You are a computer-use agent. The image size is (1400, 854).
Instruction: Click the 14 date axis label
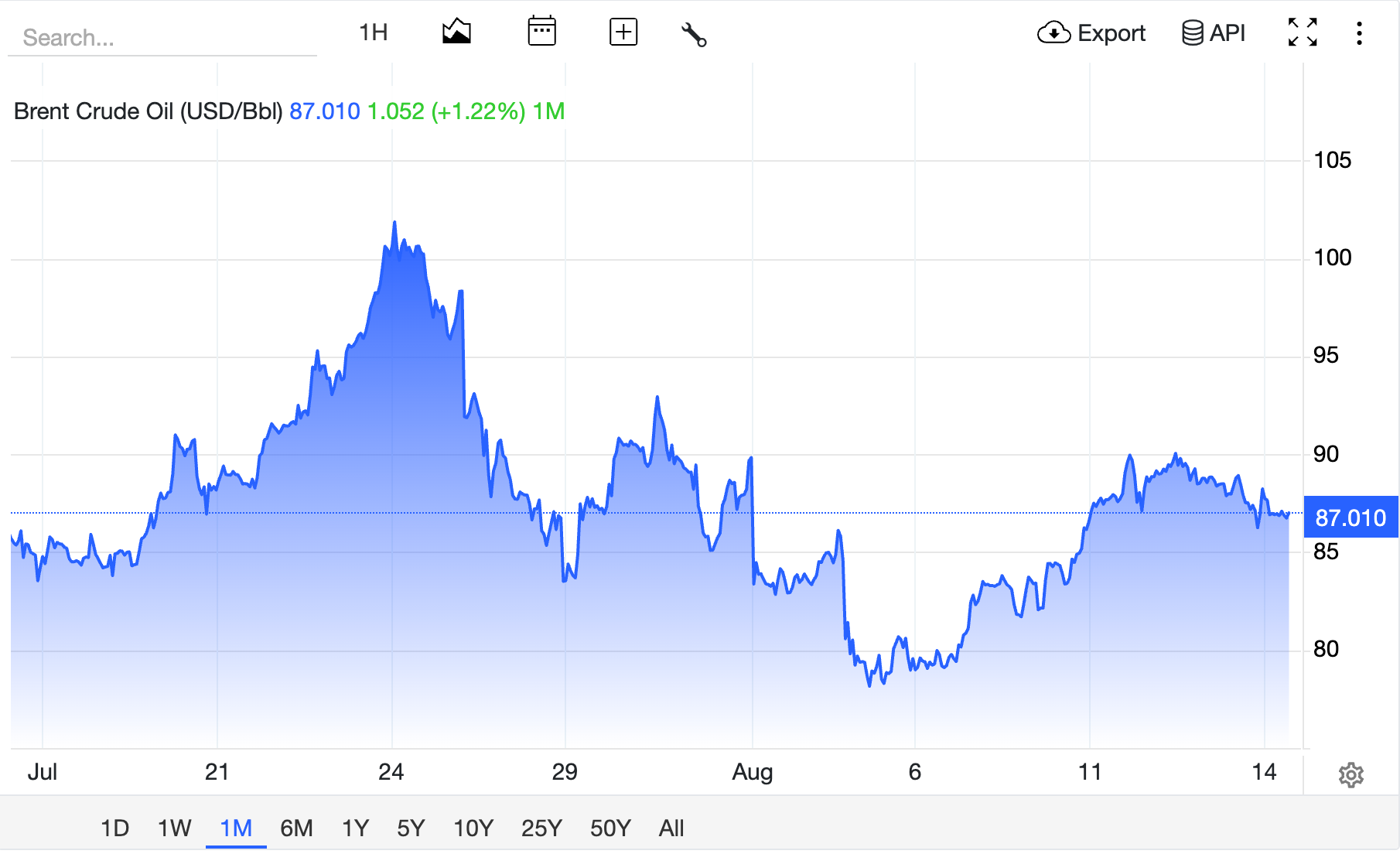pos(1265,772)
